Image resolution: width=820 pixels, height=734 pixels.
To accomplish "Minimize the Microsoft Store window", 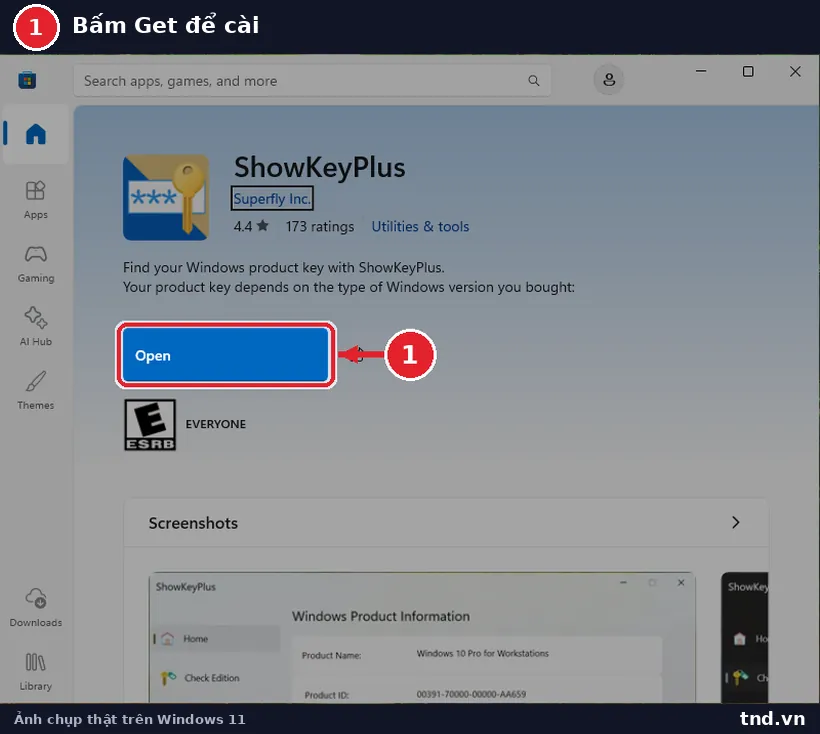I will click(701, 71).
